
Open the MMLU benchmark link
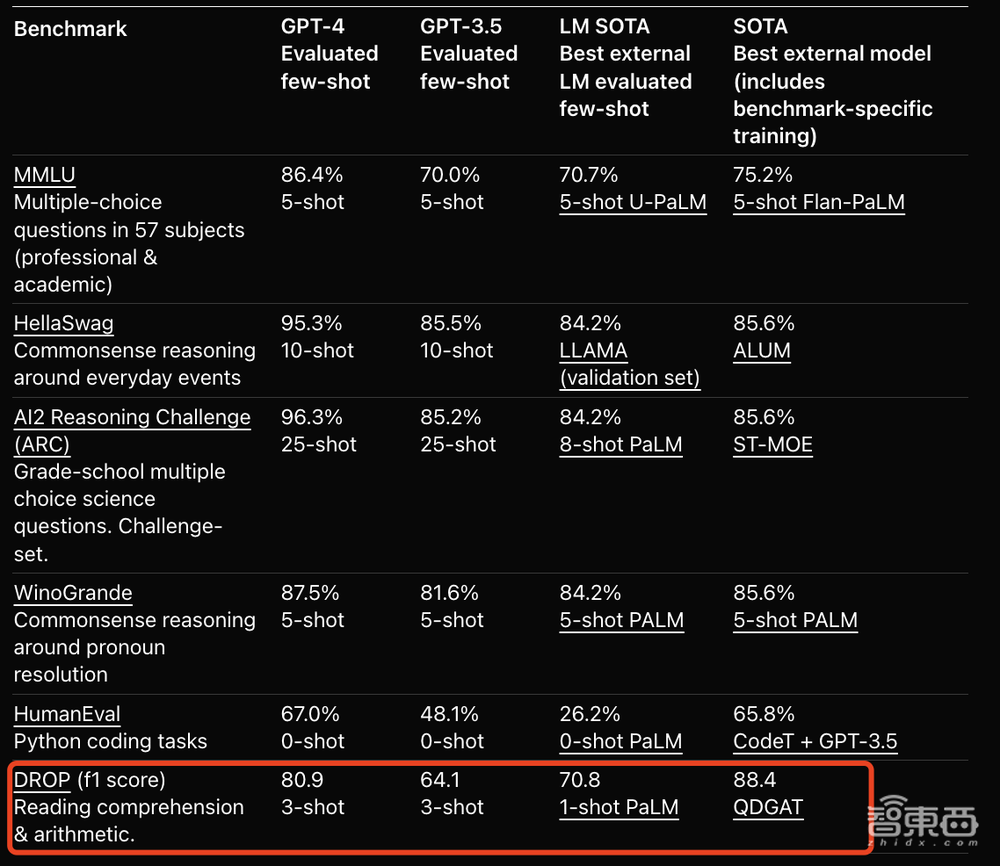[44, 175]
